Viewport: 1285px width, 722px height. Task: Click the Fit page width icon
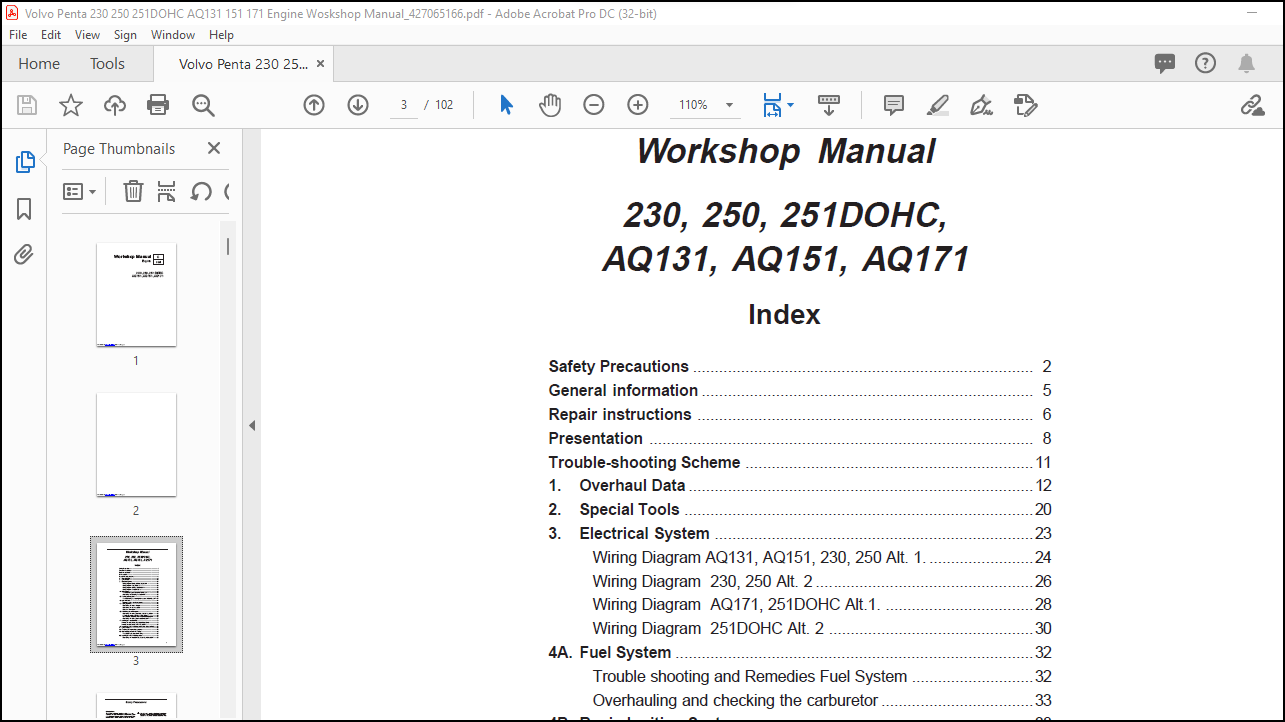pos(772,105)
